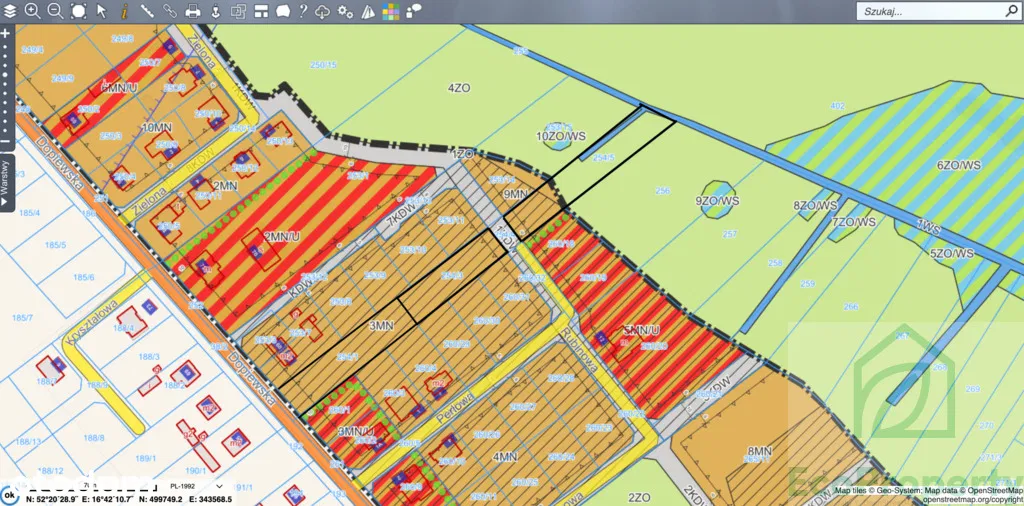Click the full extent zoom icon
This screenshot has height=506, width=1024.
click(x=78, y=11)
